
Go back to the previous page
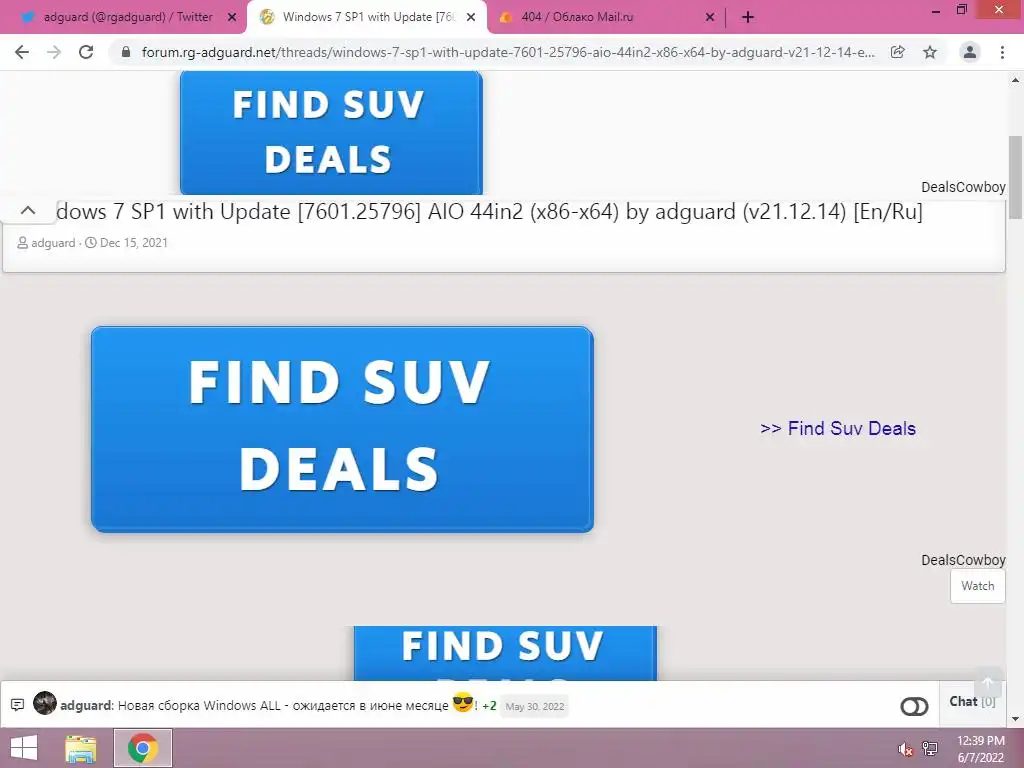point(22,52)
